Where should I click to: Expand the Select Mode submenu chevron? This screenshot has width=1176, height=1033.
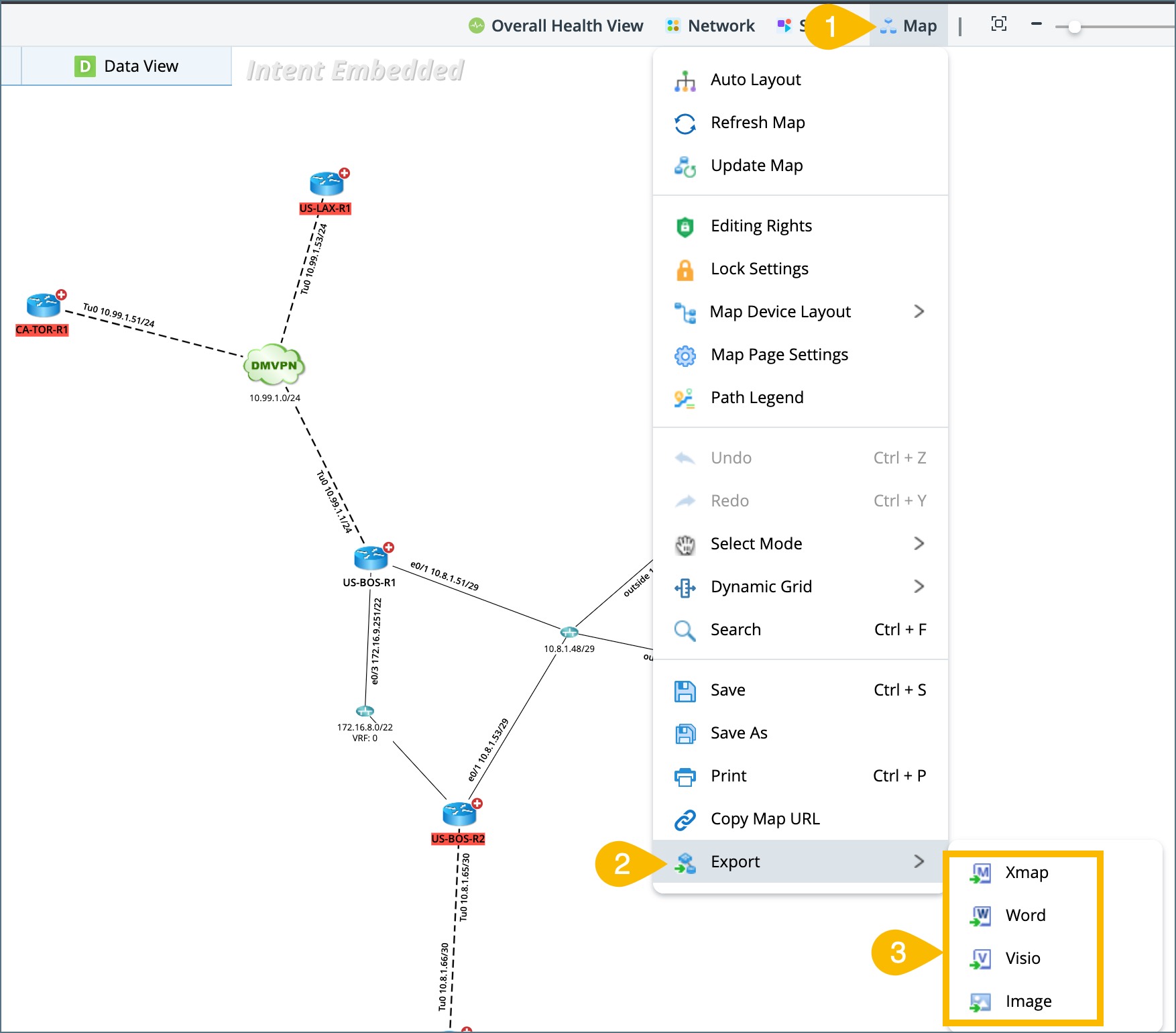click(919, 543)
